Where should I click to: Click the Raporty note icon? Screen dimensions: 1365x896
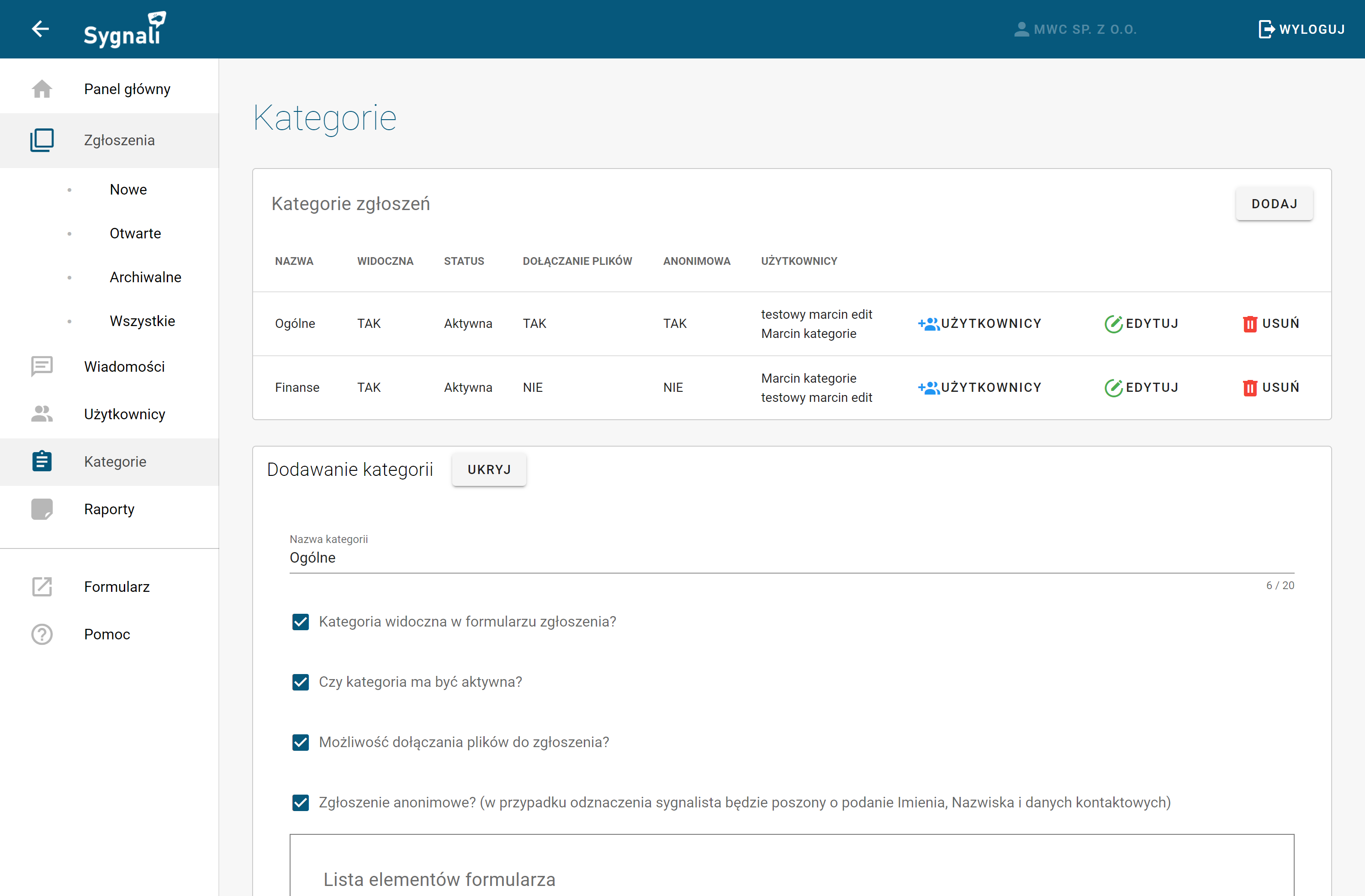coord(42,509)
